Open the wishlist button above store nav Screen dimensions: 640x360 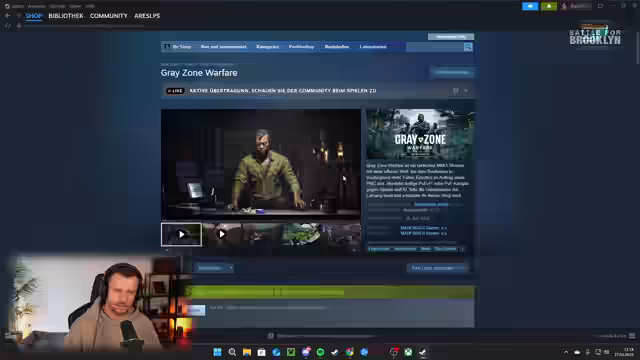pyautogui.click(x=451, y=37)
